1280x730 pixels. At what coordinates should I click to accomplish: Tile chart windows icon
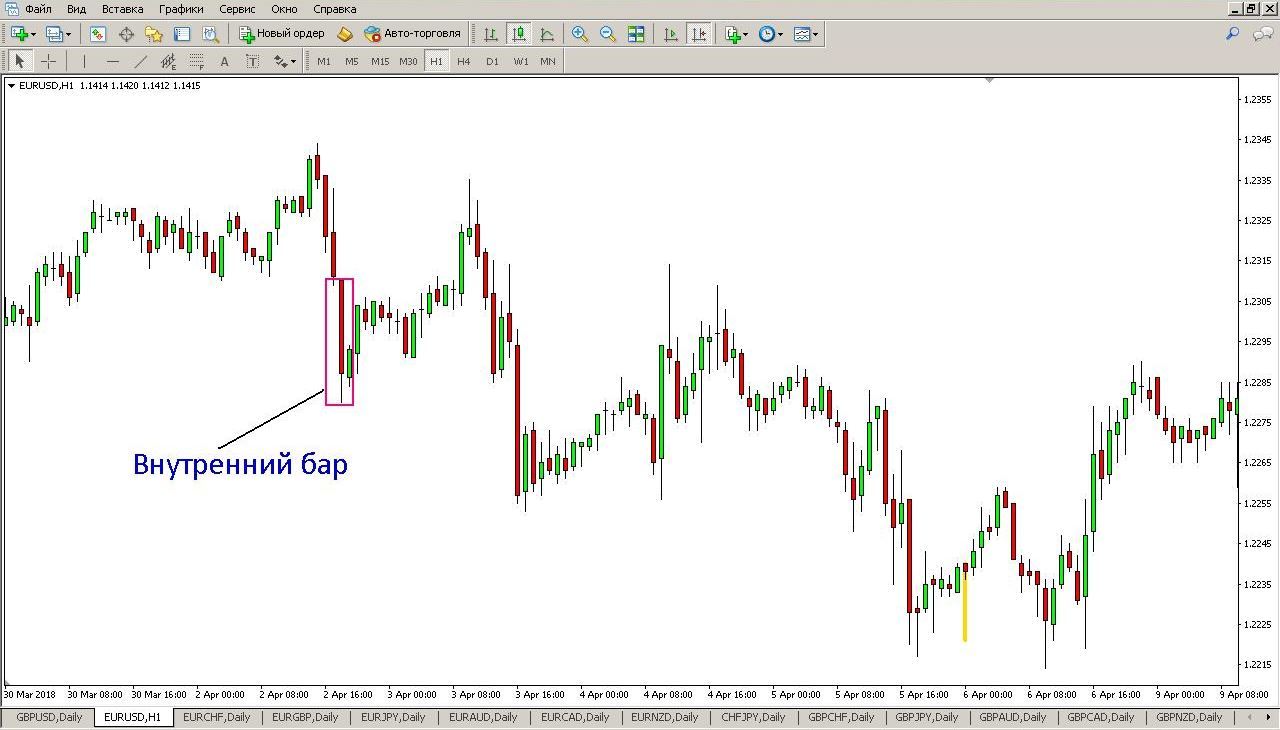click(x=636, y=34)
